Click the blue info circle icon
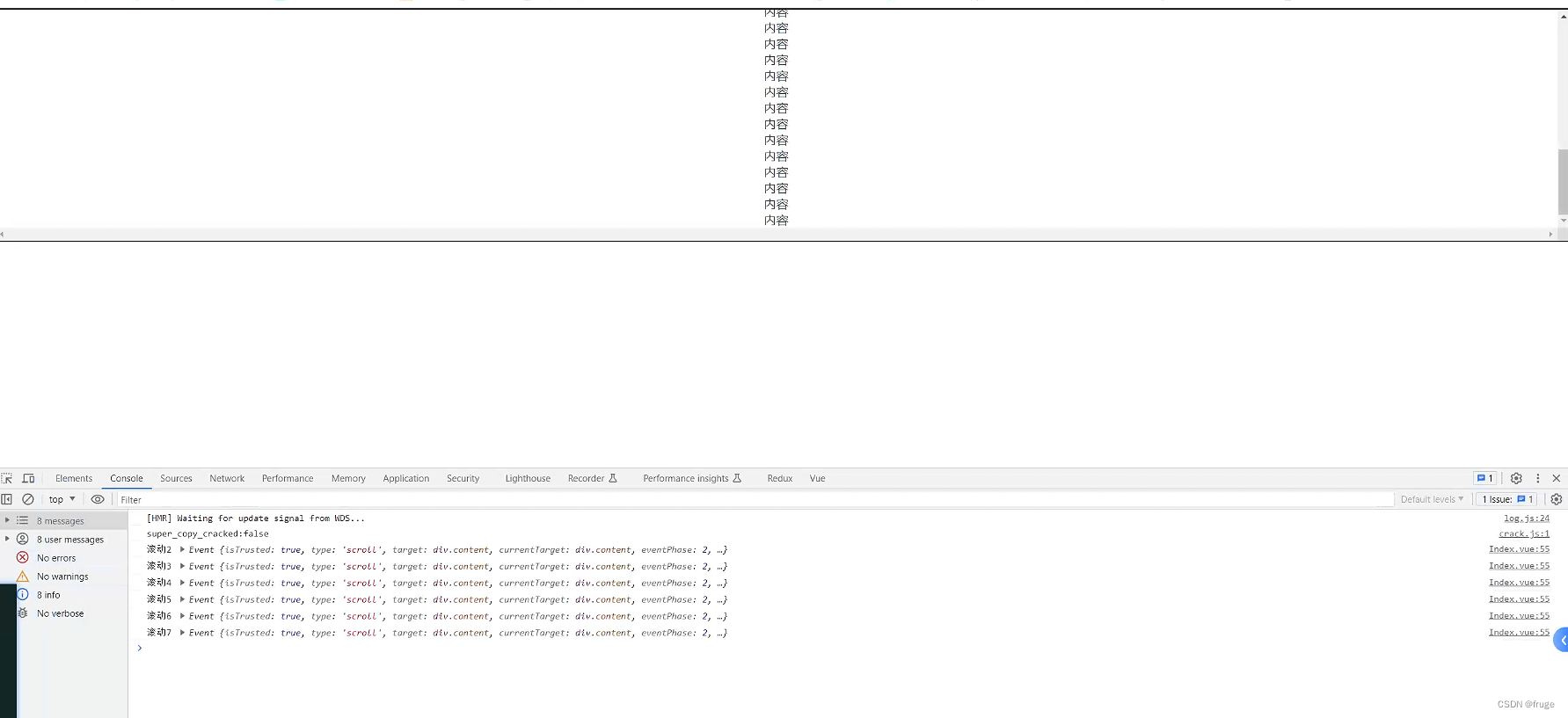This screenshot has width=1568, height=718. tap(23, 594)
